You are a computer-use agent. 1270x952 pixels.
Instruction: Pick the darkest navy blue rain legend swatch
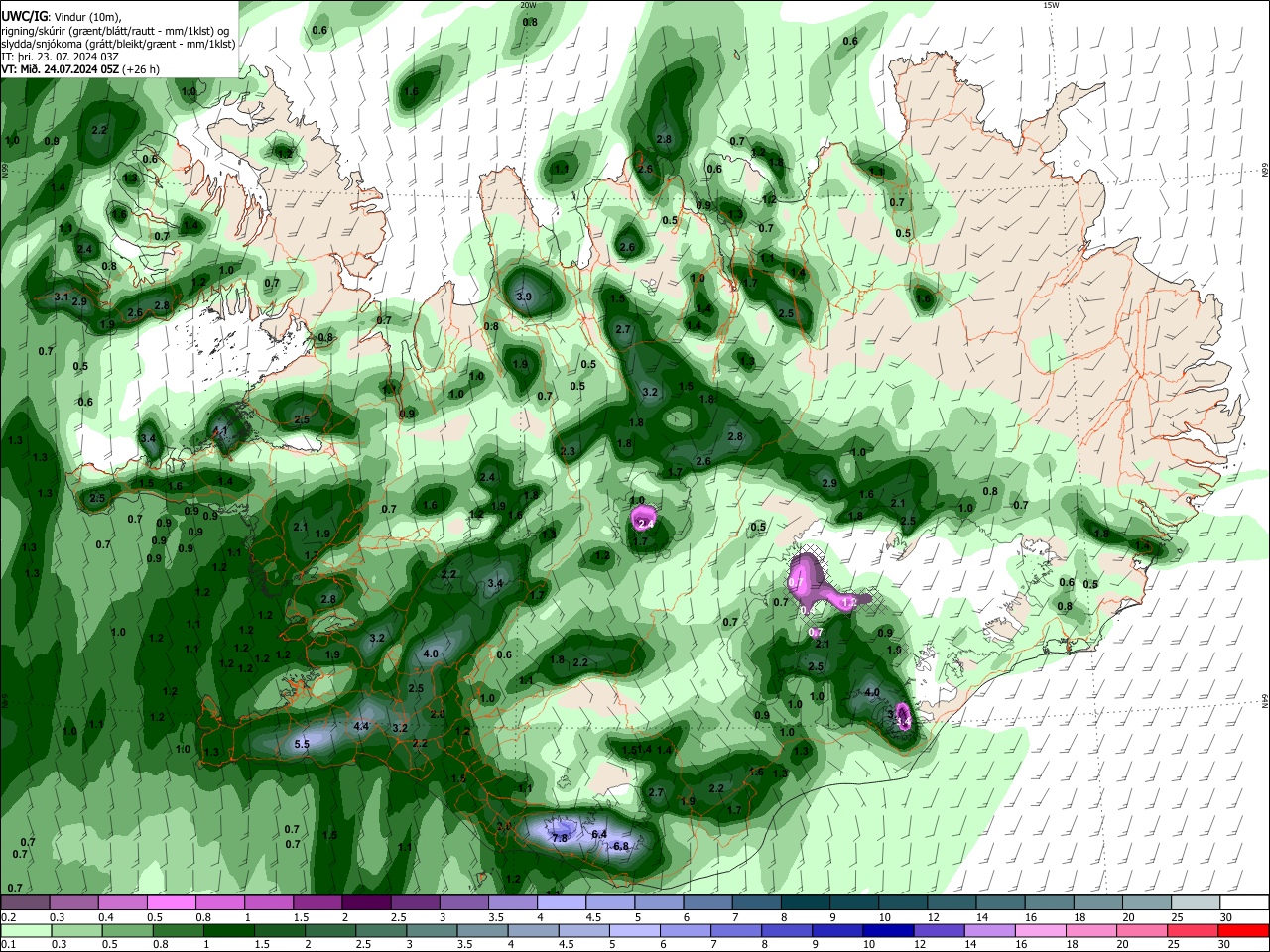(x=889, y=931)
